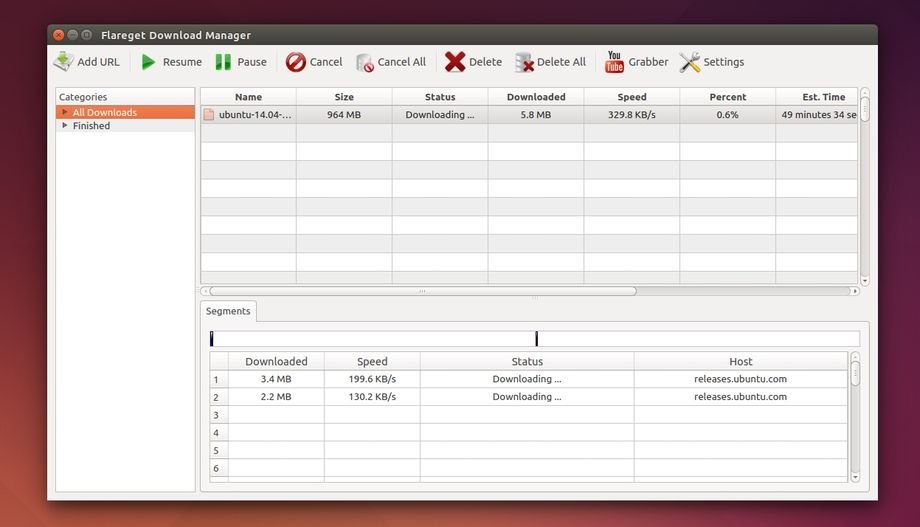Click the Add URL toolbar icon

click(x=64, y=62)
